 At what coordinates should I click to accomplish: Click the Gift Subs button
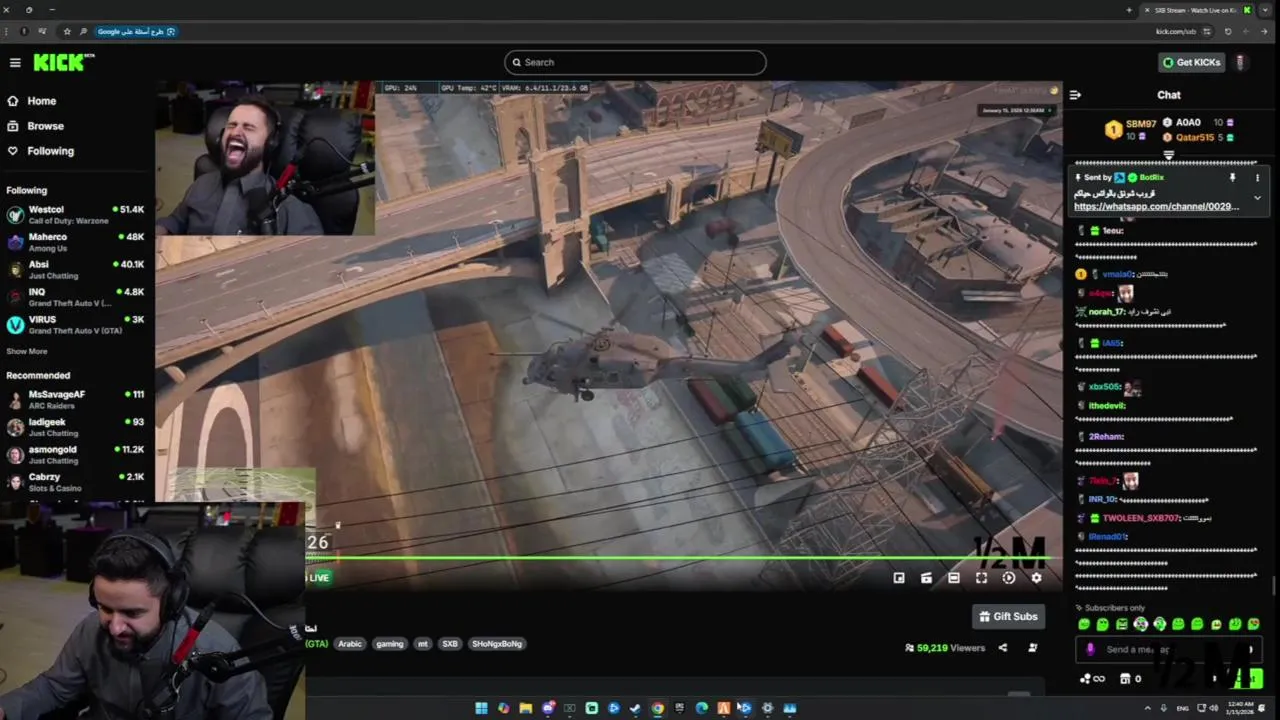coord(1008,617)
